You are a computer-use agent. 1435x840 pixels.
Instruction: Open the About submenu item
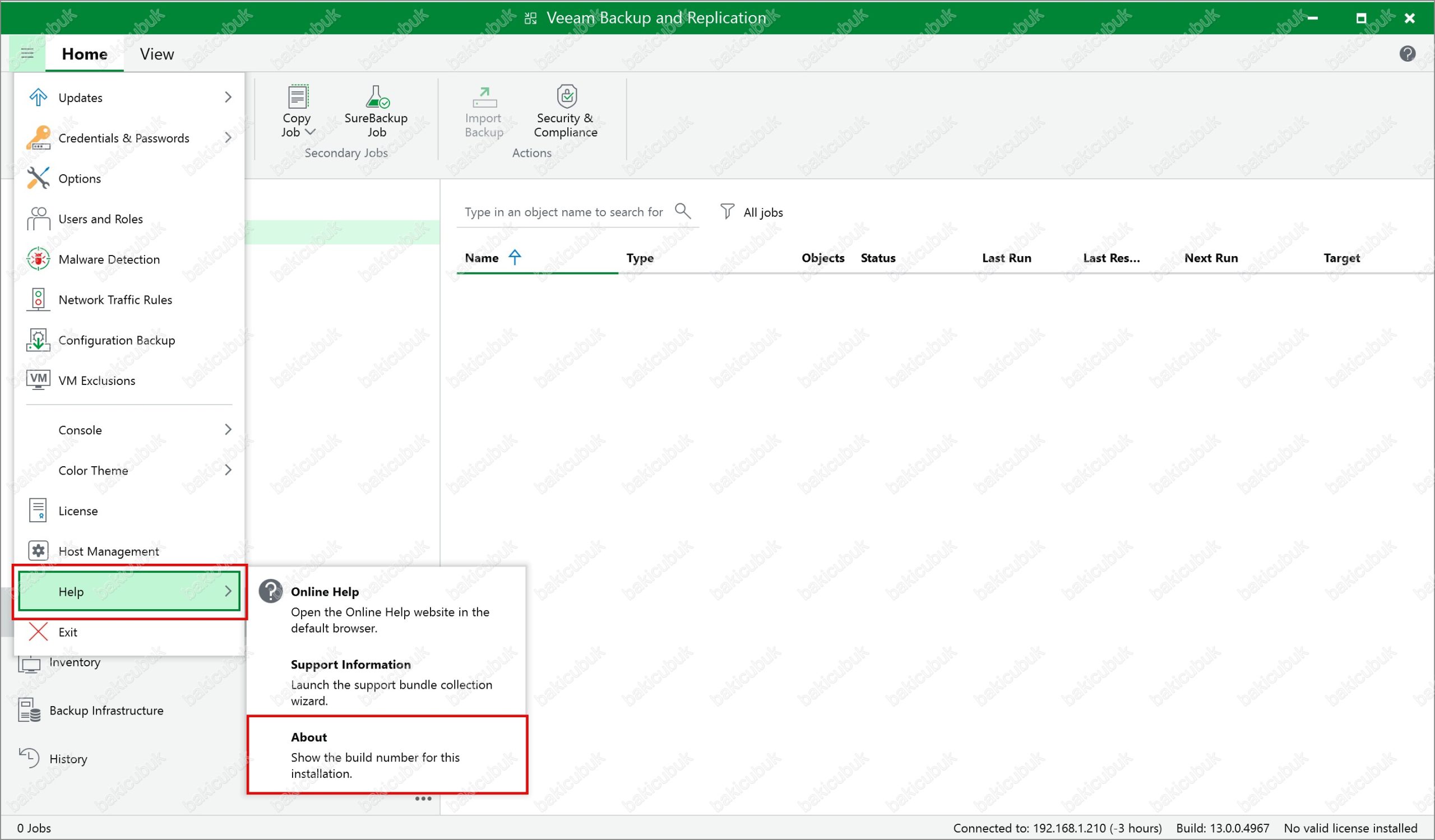click(x=387, y=755)
